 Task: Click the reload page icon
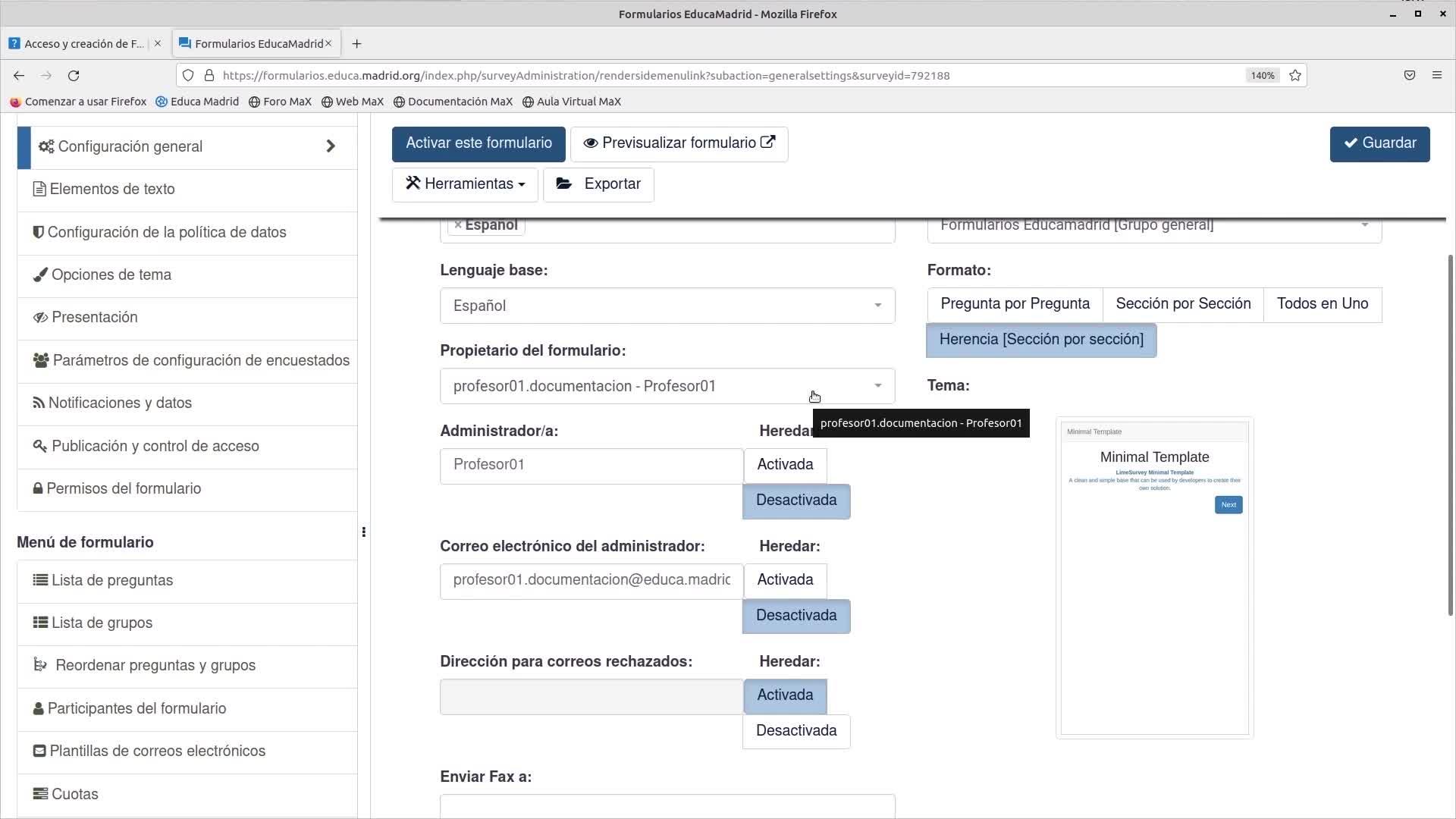click(74, 76)
